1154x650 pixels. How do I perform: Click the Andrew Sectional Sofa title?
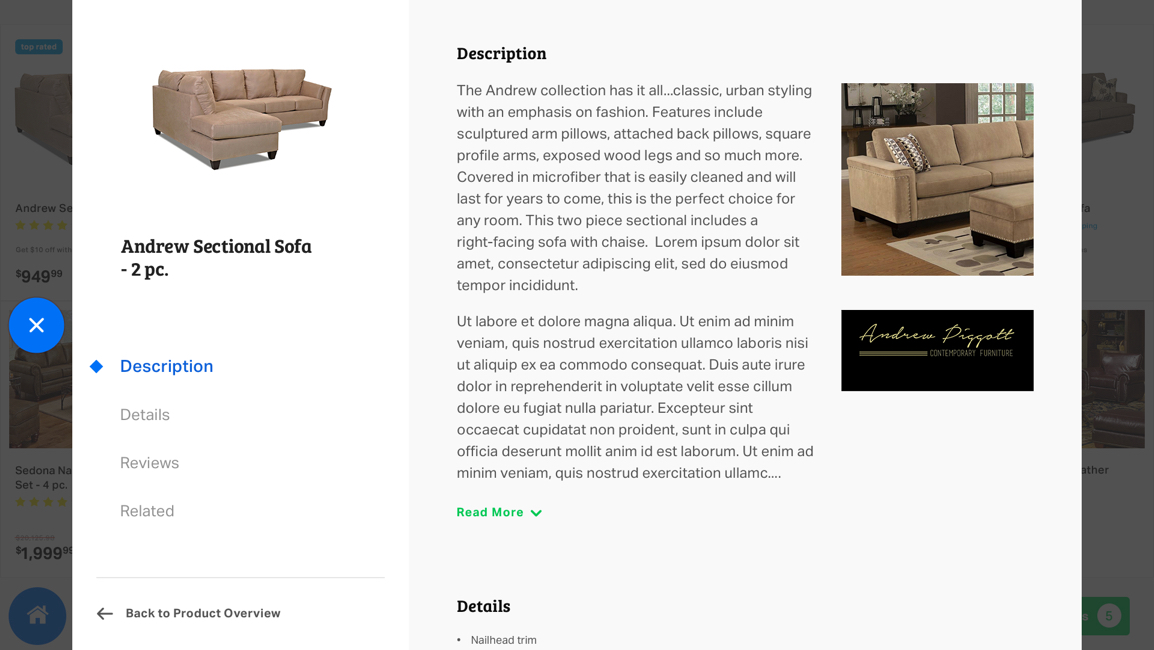tap(216, 257)
